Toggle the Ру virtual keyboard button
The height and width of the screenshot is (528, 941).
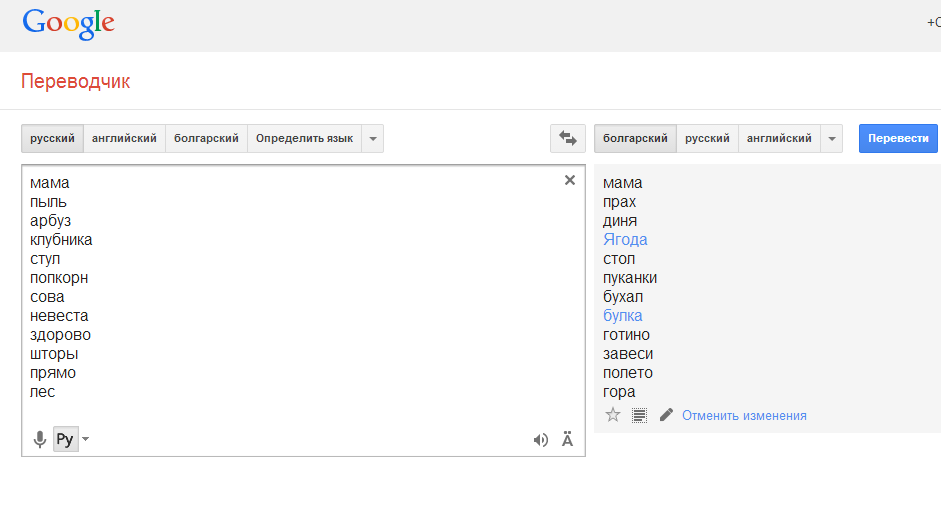(x=65, y=439)
